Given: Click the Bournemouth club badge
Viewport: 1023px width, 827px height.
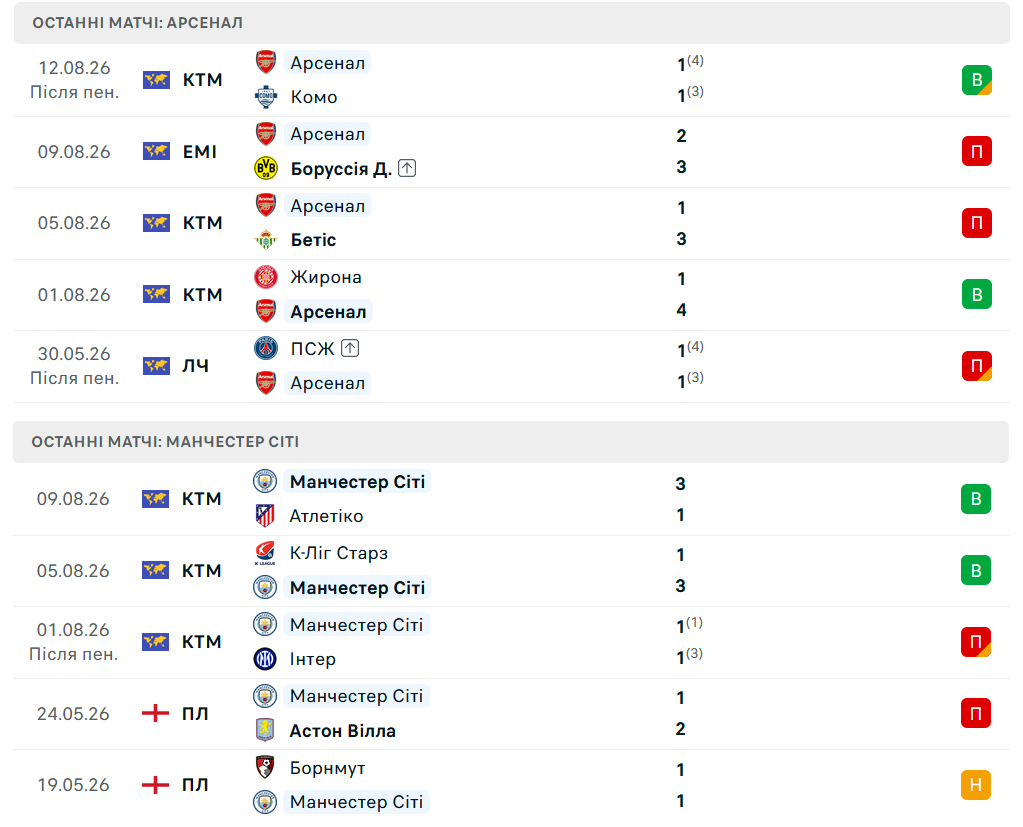Looking at the screenshot, I should tap(265, 768).
